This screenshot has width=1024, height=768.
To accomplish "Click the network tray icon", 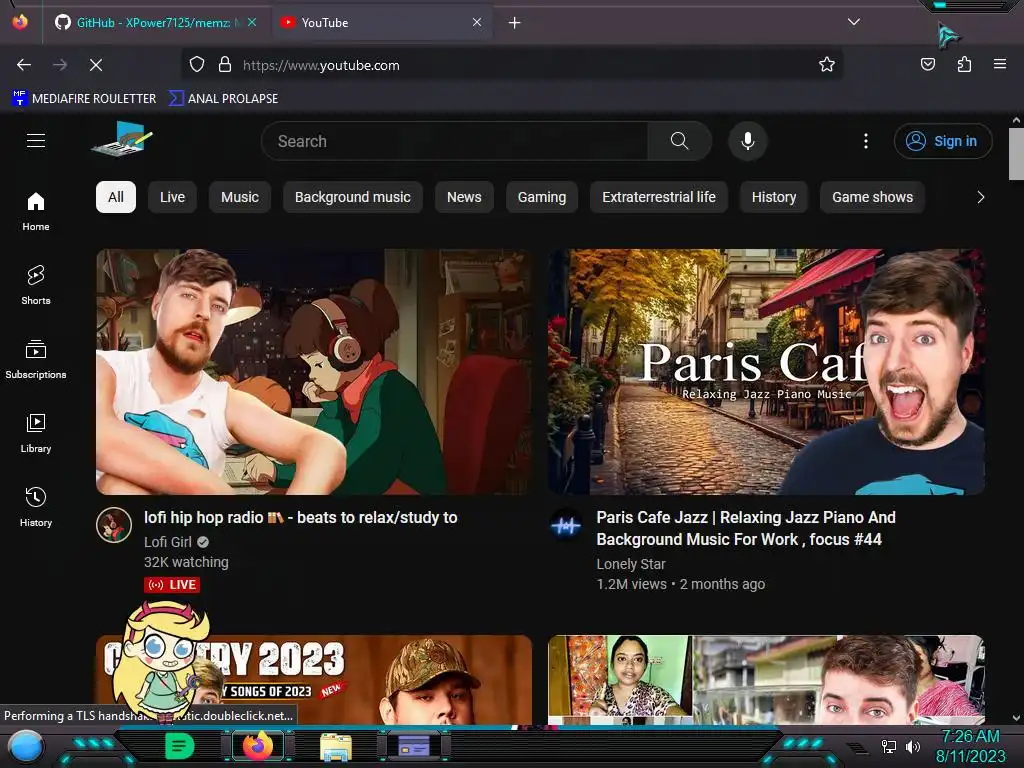I will tap(889, 746).
